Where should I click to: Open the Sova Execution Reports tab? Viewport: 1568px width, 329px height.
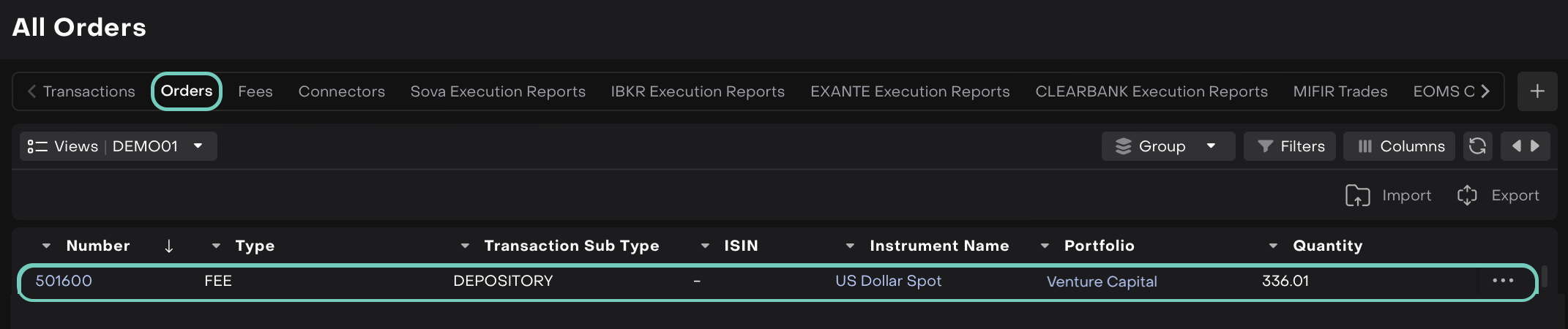pyautogui.click(x=498, y=91)
